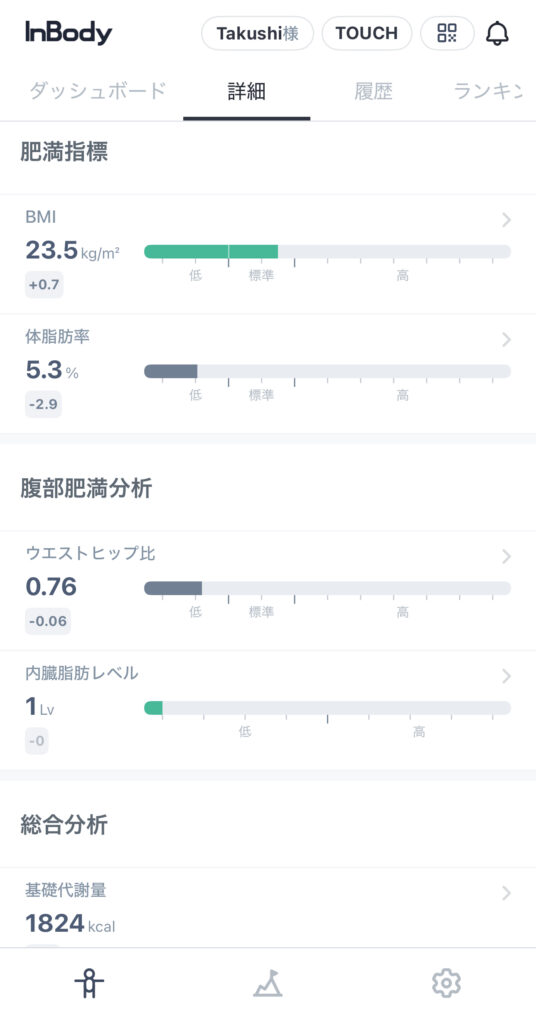Tap the TOUCH button
536x1024 pixels.
point(366,33)
